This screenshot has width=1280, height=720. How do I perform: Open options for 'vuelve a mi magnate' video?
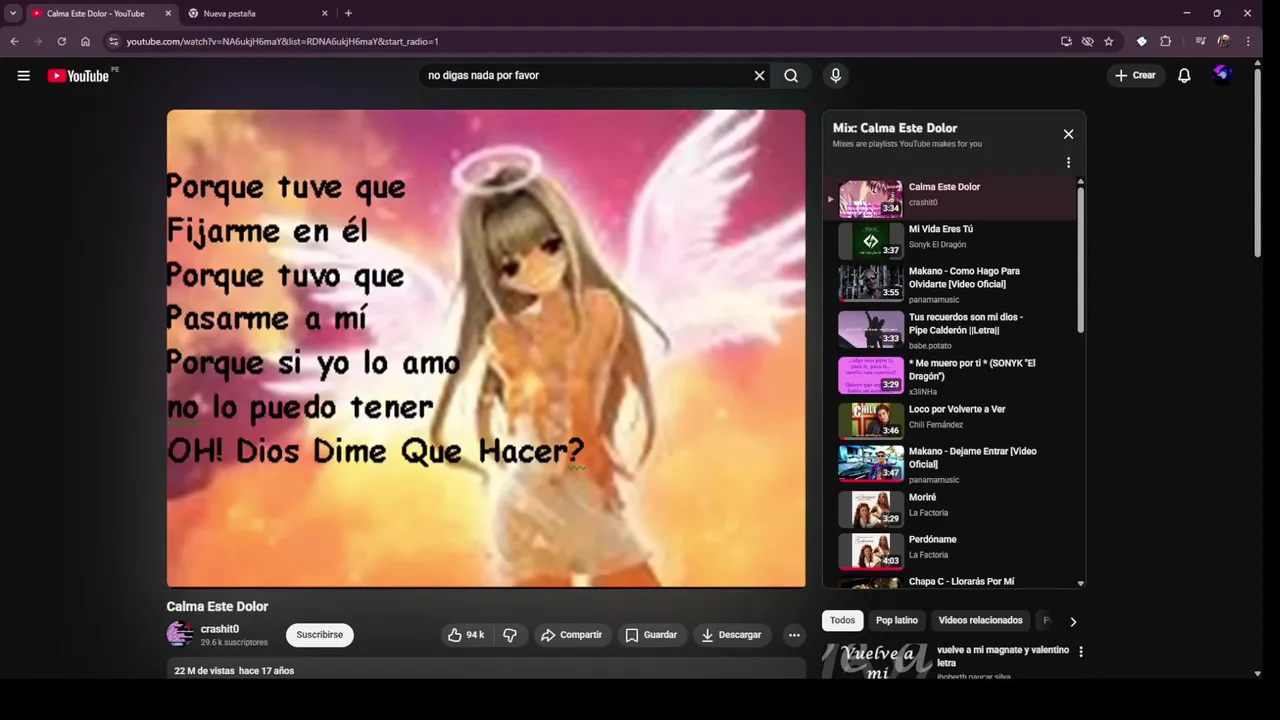pos(1080,651)
